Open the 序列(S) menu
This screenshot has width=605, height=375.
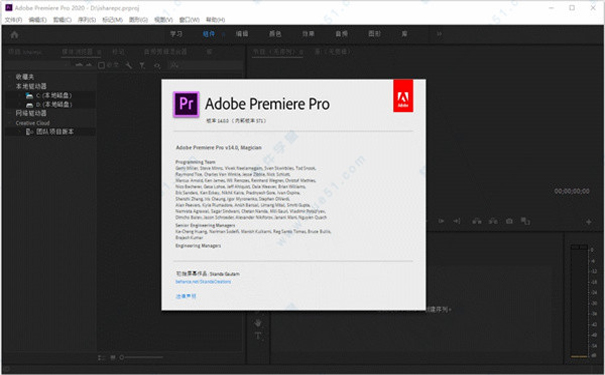87,20
